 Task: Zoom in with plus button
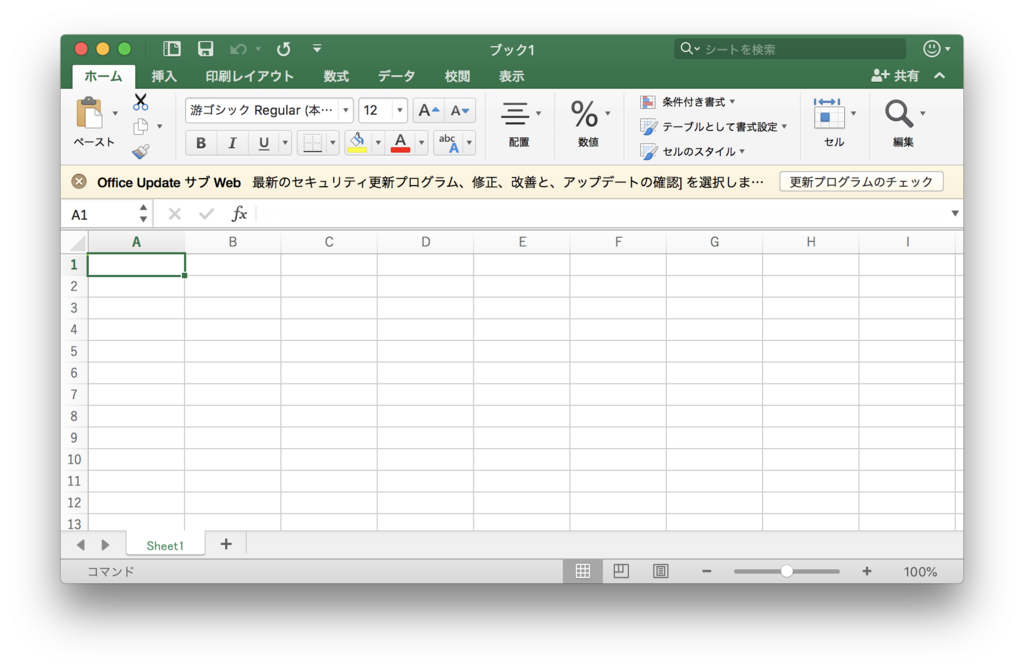click(x=867, y=571)
